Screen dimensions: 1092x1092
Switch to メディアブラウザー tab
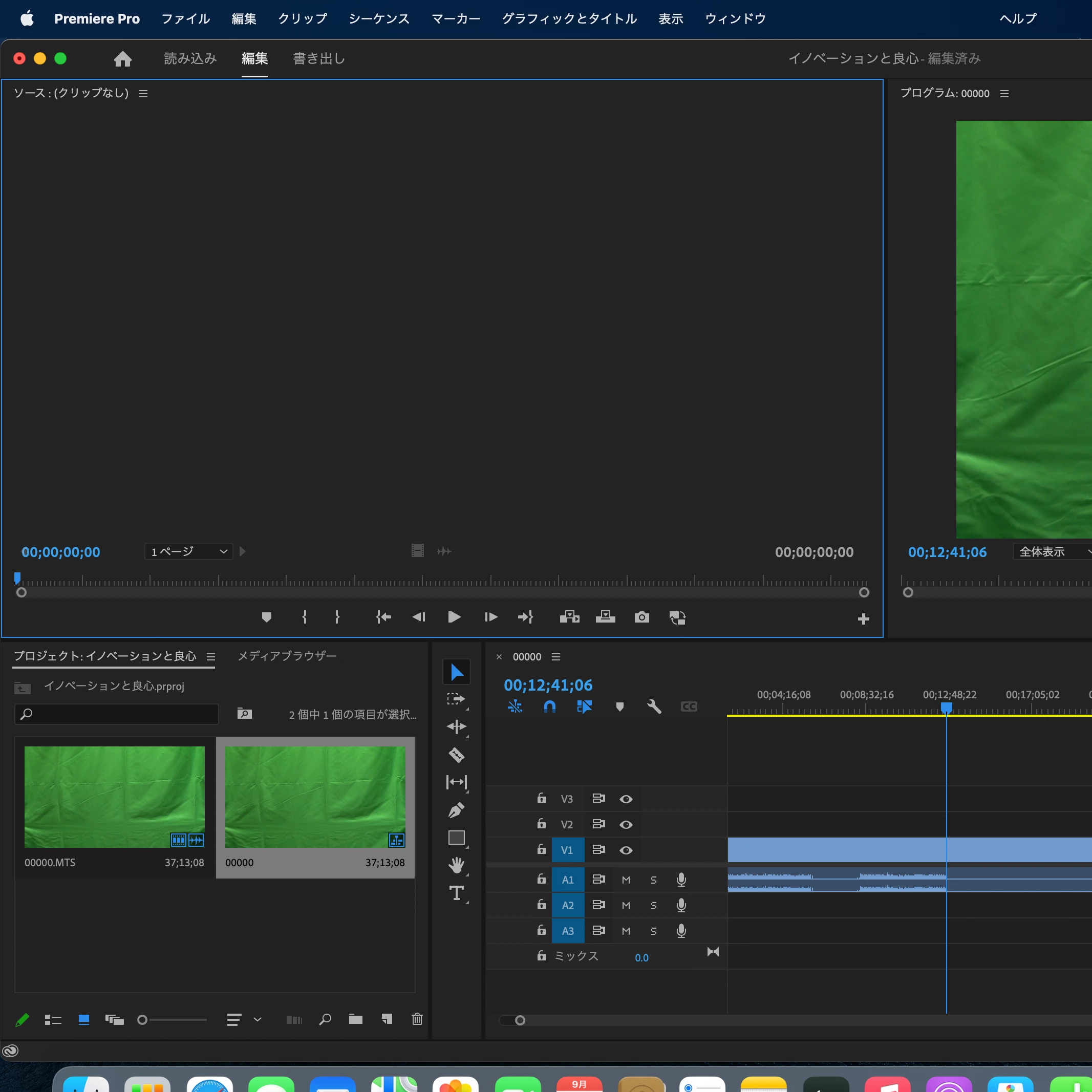coord(287,656)
